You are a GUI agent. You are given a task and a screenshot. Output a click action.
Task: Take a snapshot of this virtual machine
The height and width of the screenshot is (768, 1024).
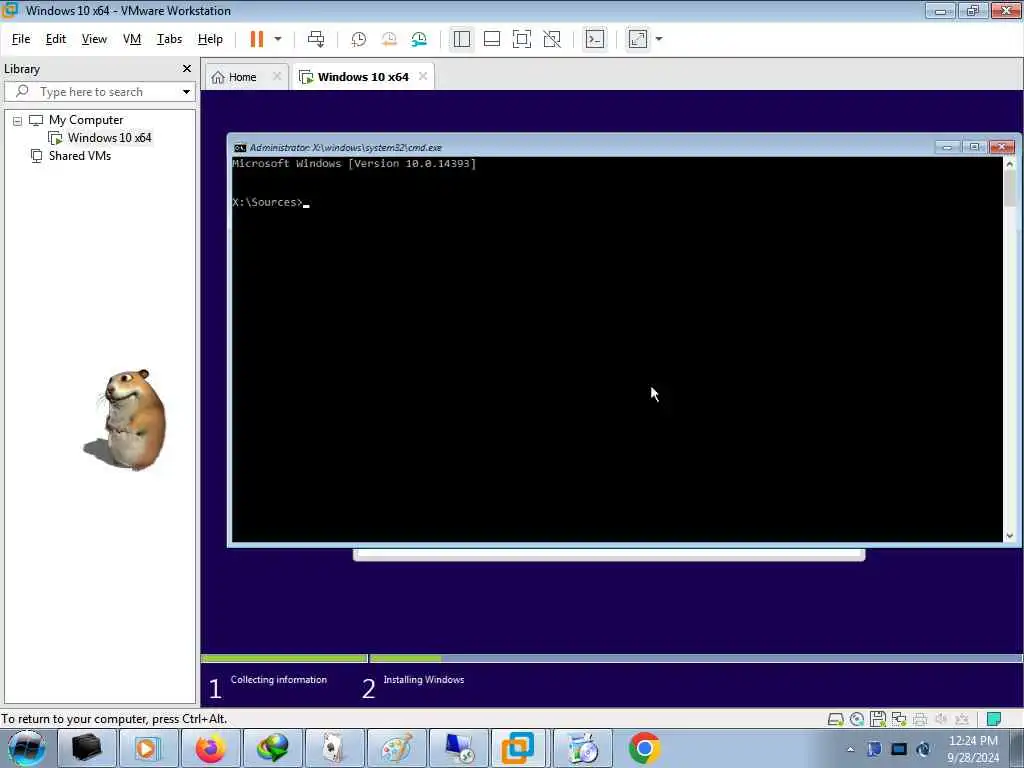click(x=359, y=39)
